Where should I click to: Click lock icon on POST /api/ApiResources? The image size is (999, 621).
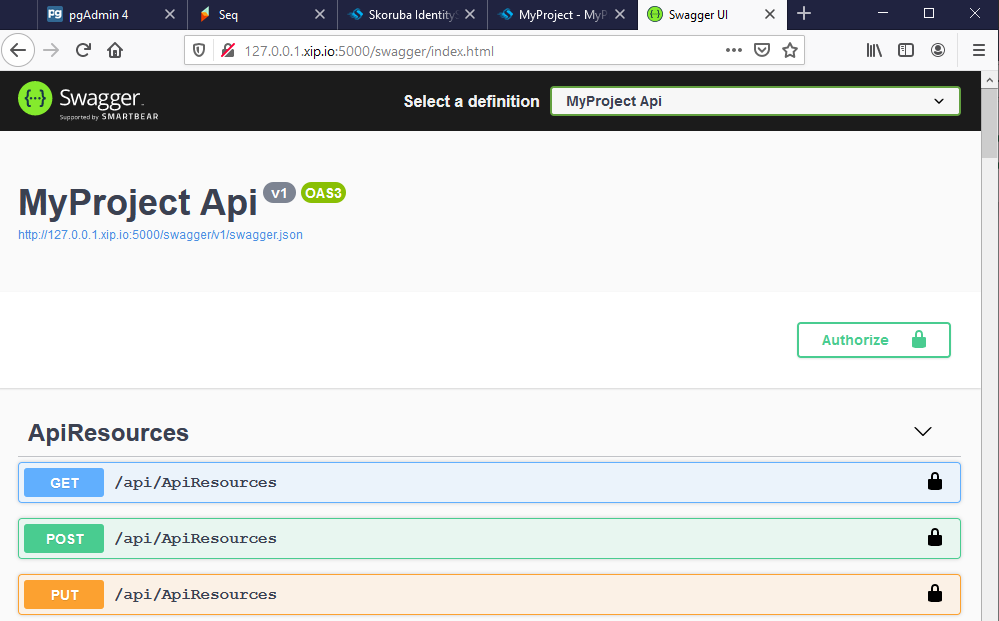click(x=935, y=538)
